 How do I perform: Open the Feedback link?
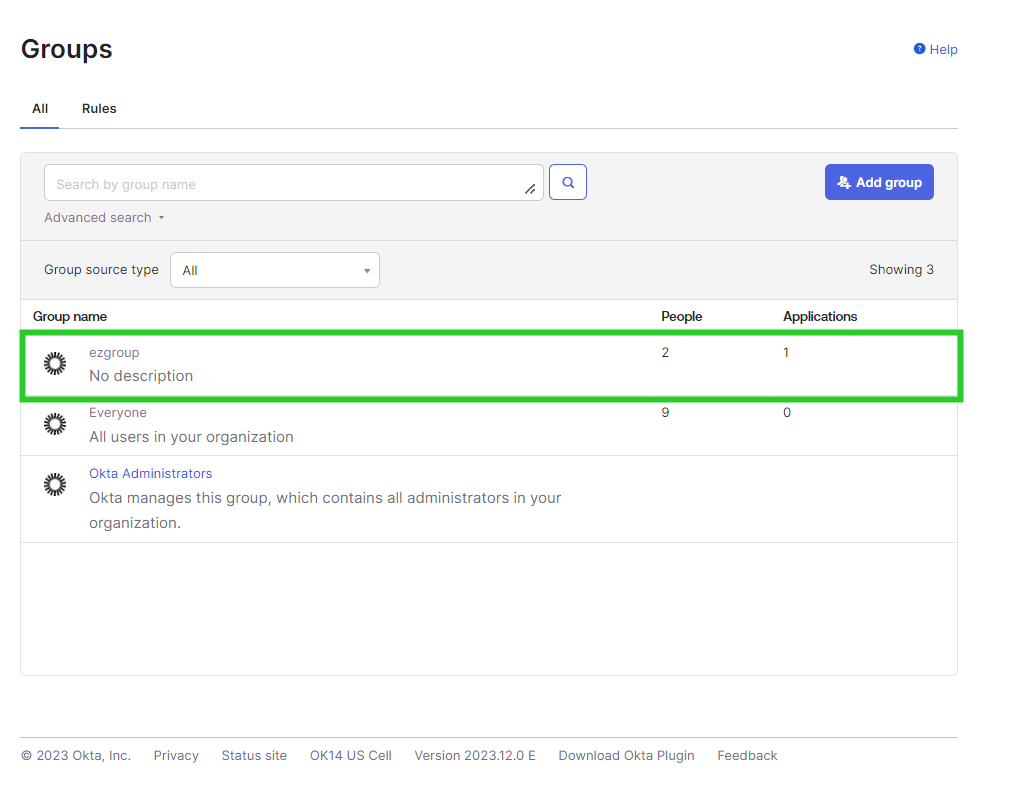747,755
